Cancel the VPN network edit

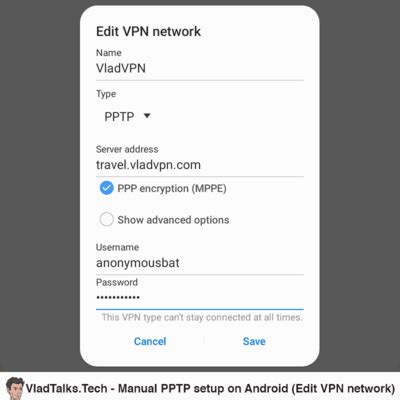tap(150, 341)
